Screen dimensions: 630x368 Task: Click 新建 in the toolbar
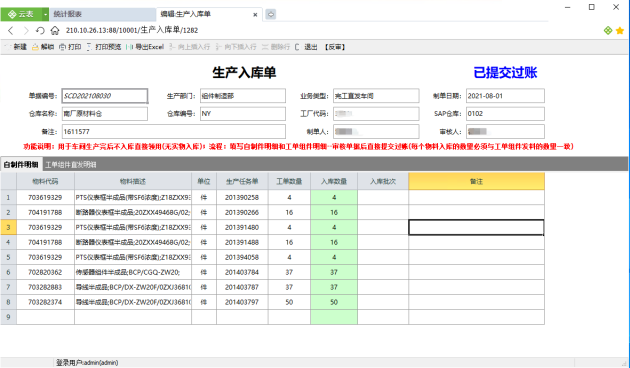point(16,47)
